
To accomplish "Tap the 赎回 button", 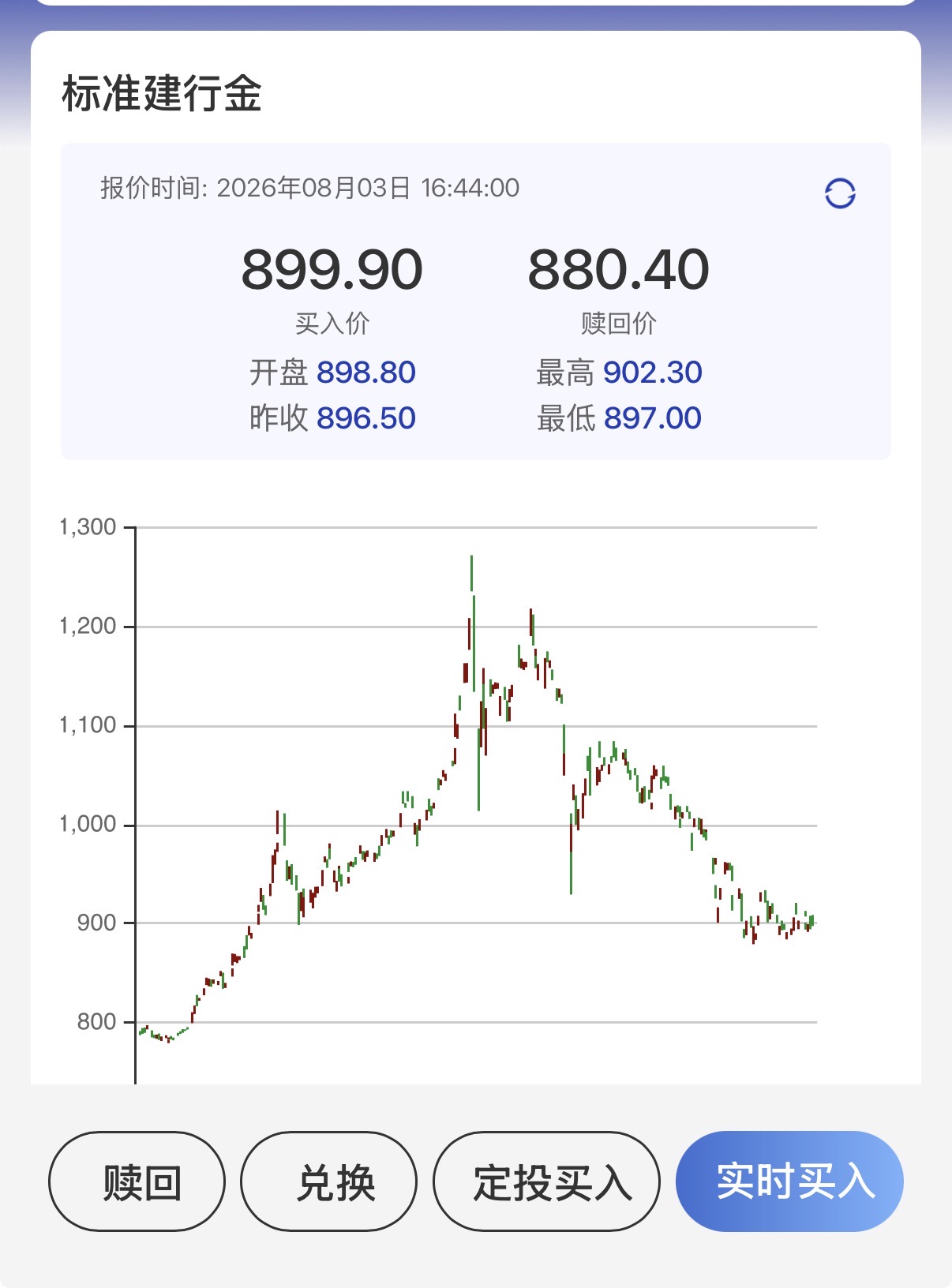I will pos(137,1181).
